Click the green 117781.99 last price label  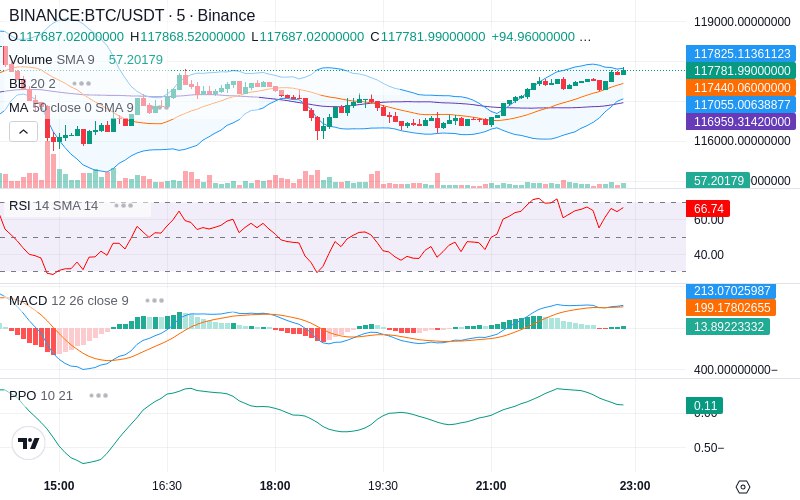click(x=741, y=70)
